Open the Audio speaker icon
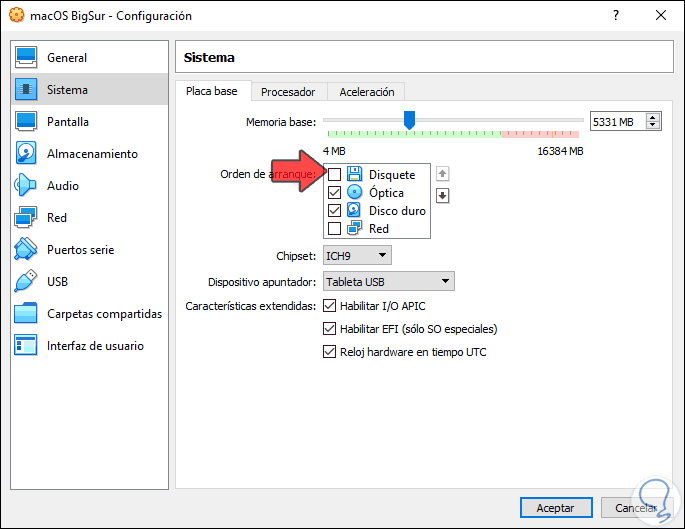This screenshot has height=529, width=685. (25, 185)
